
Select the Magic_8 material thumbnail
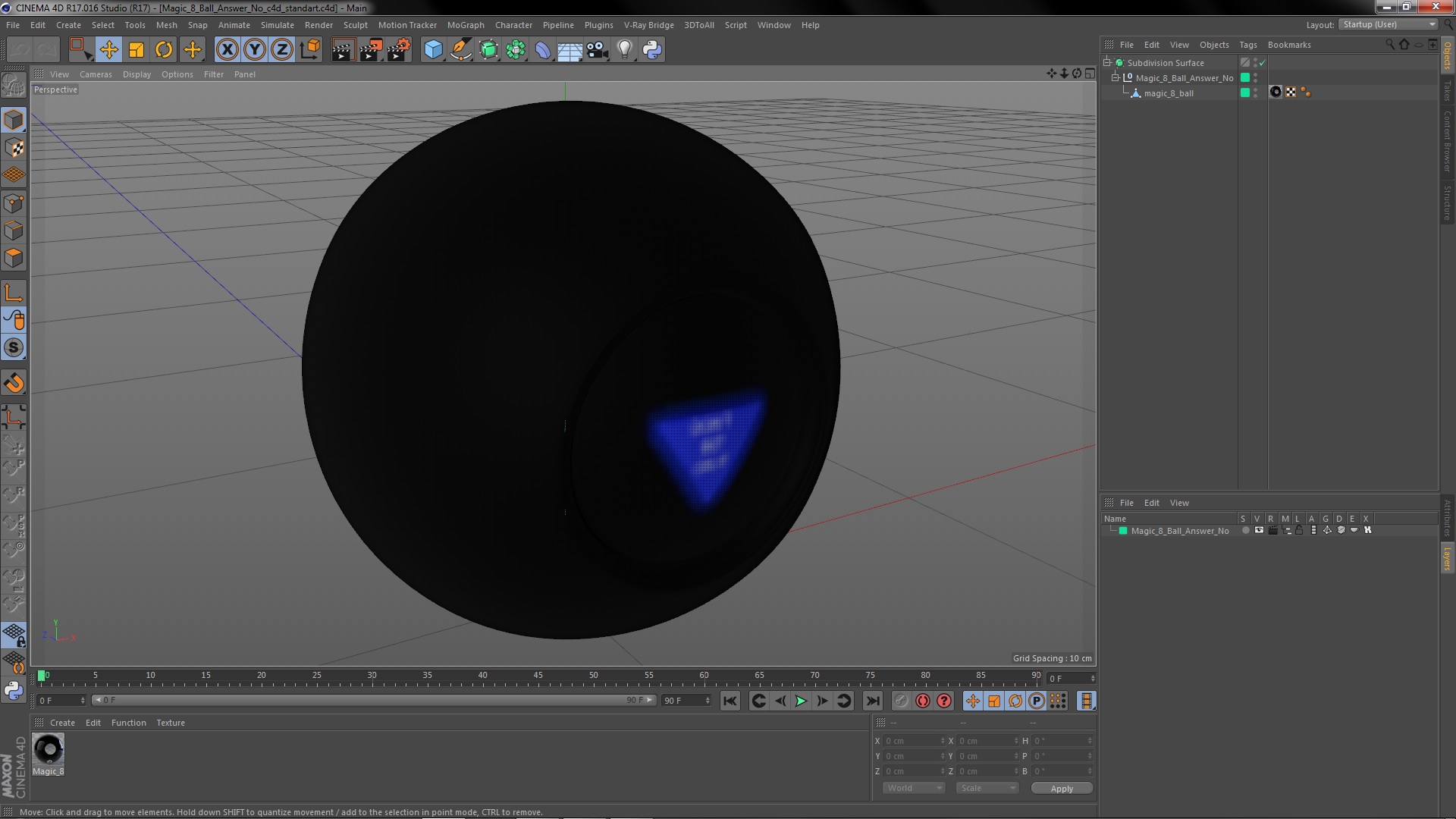point(49,750)
